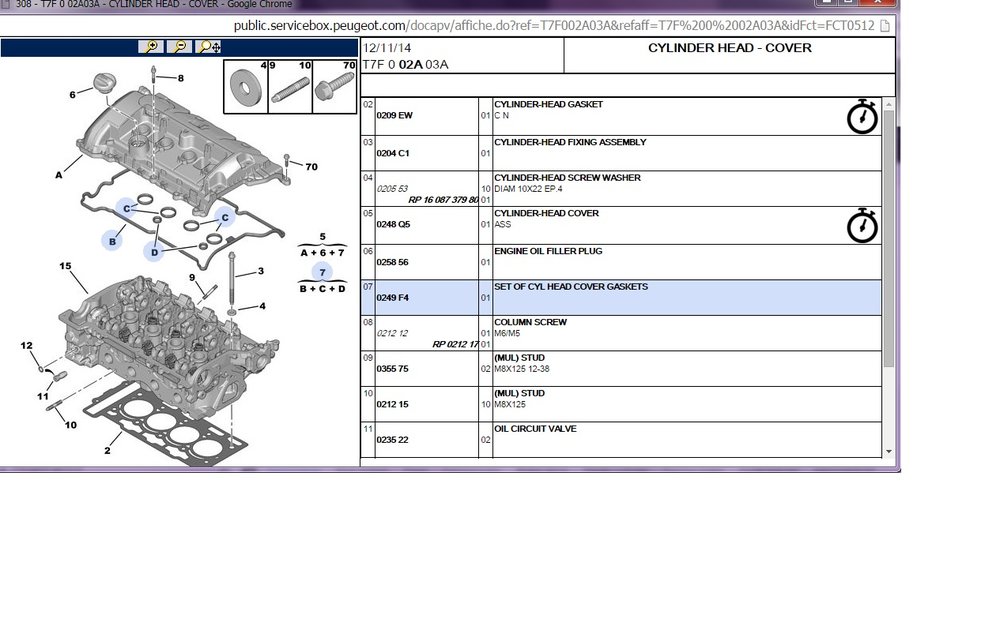Click the parts list scroll up arrow
Image resolution: width=1000 pixels, height=641 pixels.
click(x=888, y=104)
